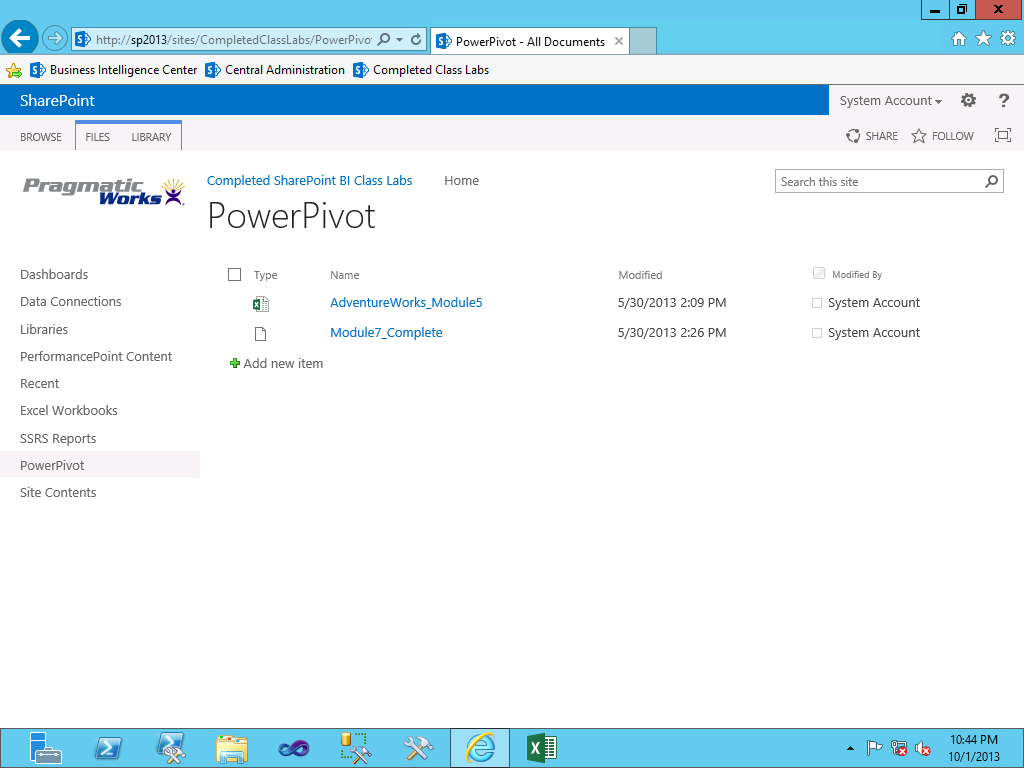Open the LIBRARY ribbon tab
The image size is (1024, 768).
coord(151,136)
